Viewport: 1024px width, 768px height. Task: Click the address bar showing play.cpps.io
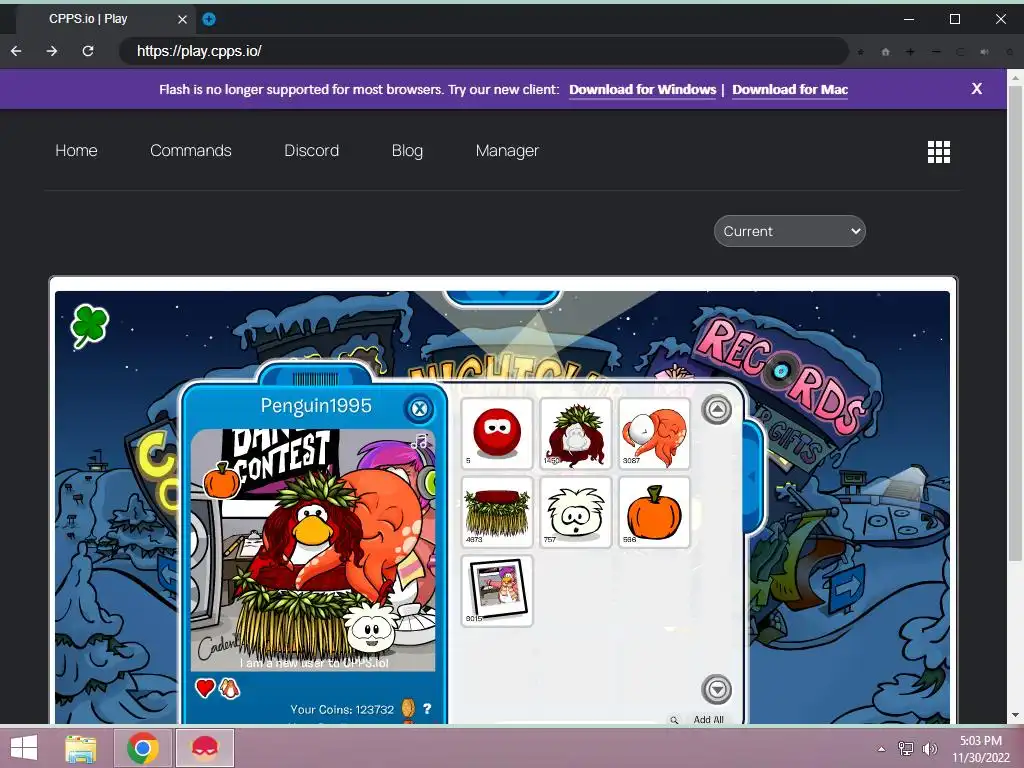(x=483, y=51)
